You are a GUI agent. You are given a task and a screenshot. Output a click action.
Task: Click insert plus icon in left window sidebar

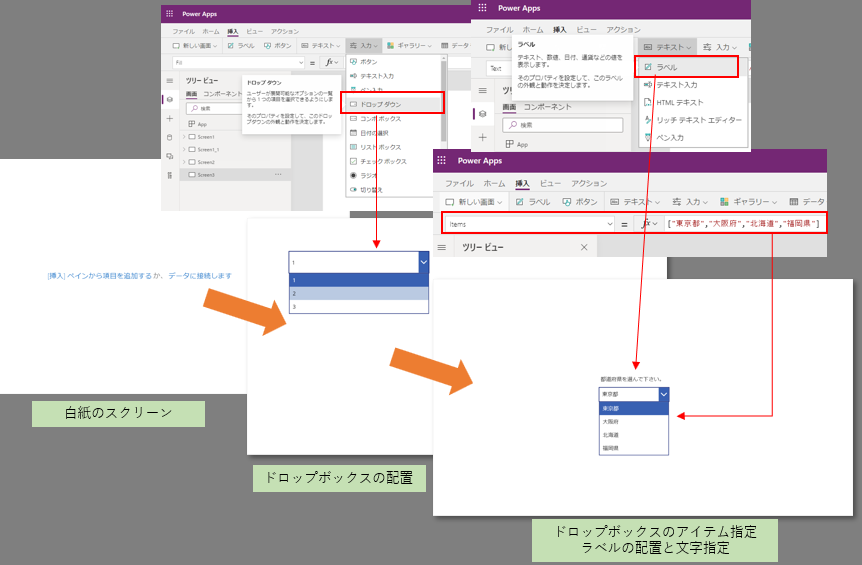click(x=170, y=118)
